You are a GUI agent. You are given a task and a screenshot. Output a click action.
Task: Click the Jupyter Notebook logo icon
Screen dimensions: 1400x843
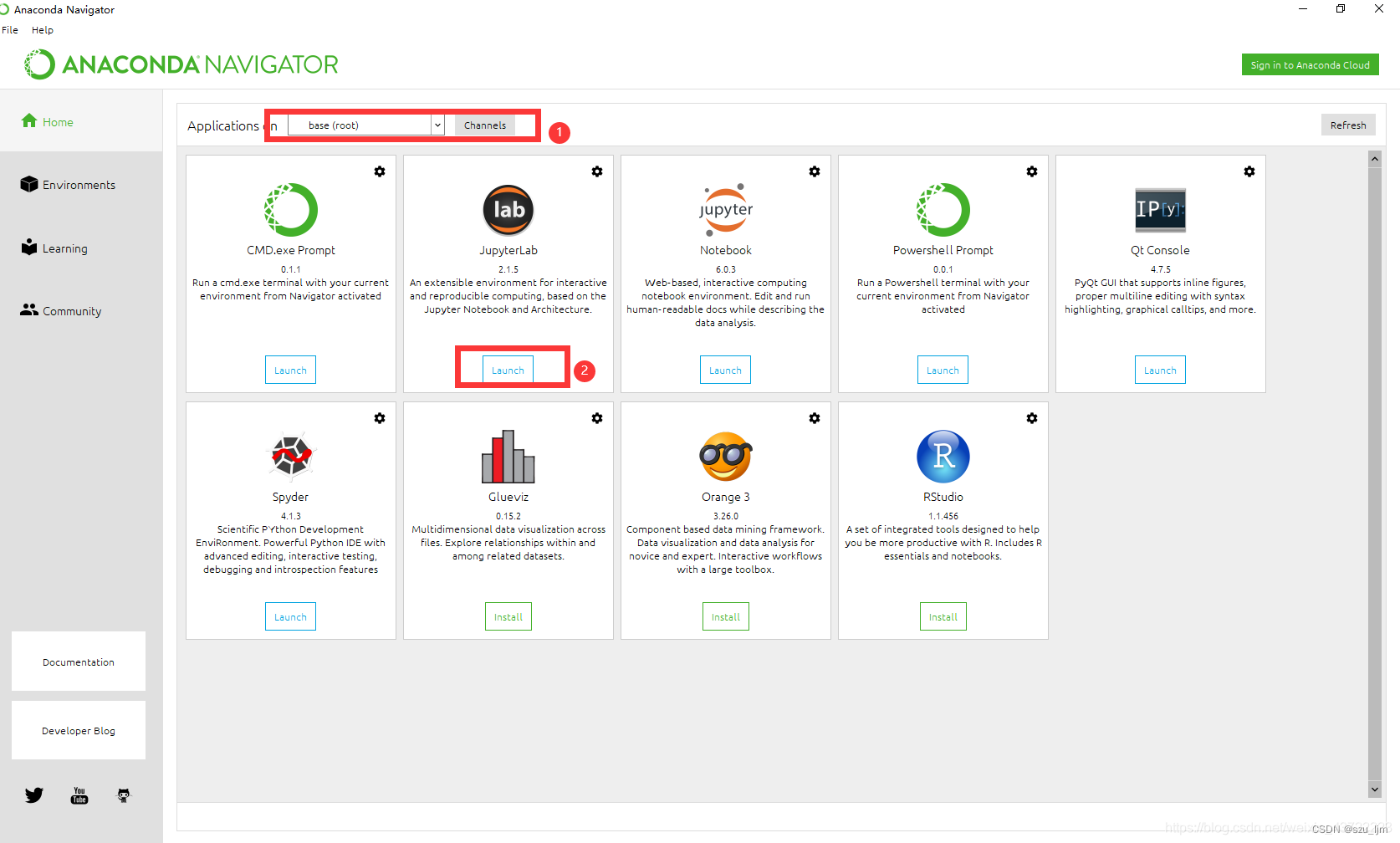(726, 210)
